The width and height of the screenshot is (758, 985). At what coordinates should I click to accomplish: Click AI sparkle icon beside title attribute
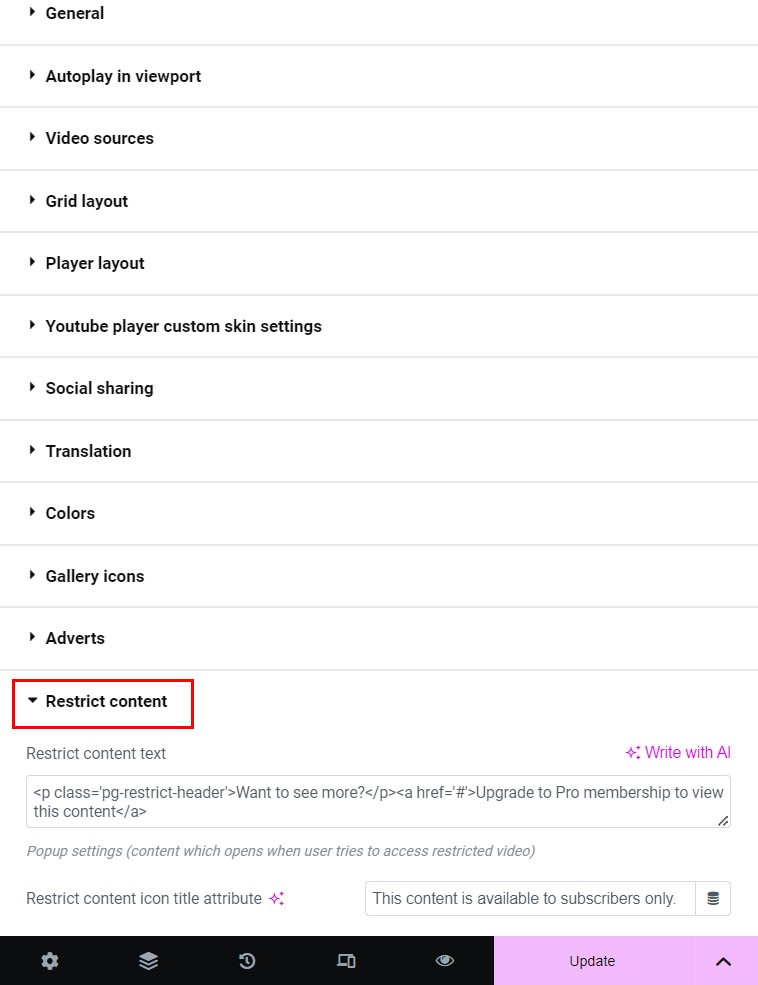point(277,898)
